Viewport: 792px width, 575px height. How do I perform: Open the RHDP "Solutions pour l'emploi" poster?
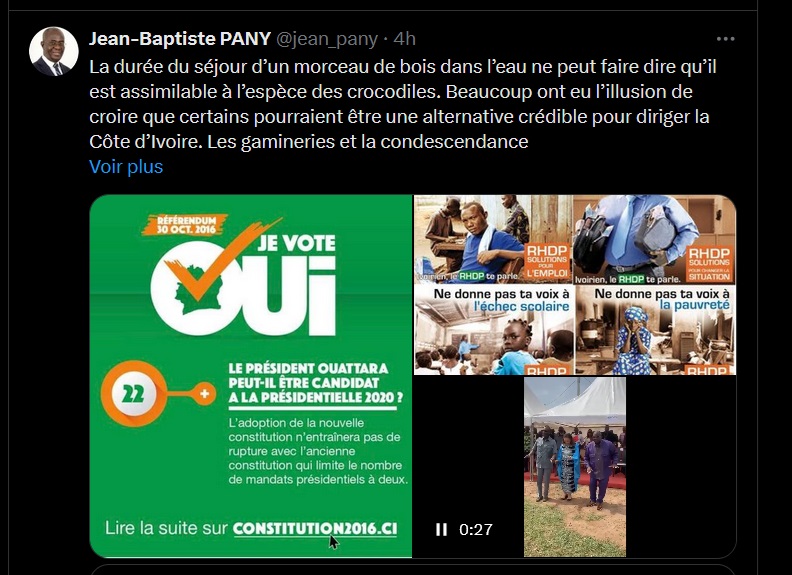(x=493, y=239)
